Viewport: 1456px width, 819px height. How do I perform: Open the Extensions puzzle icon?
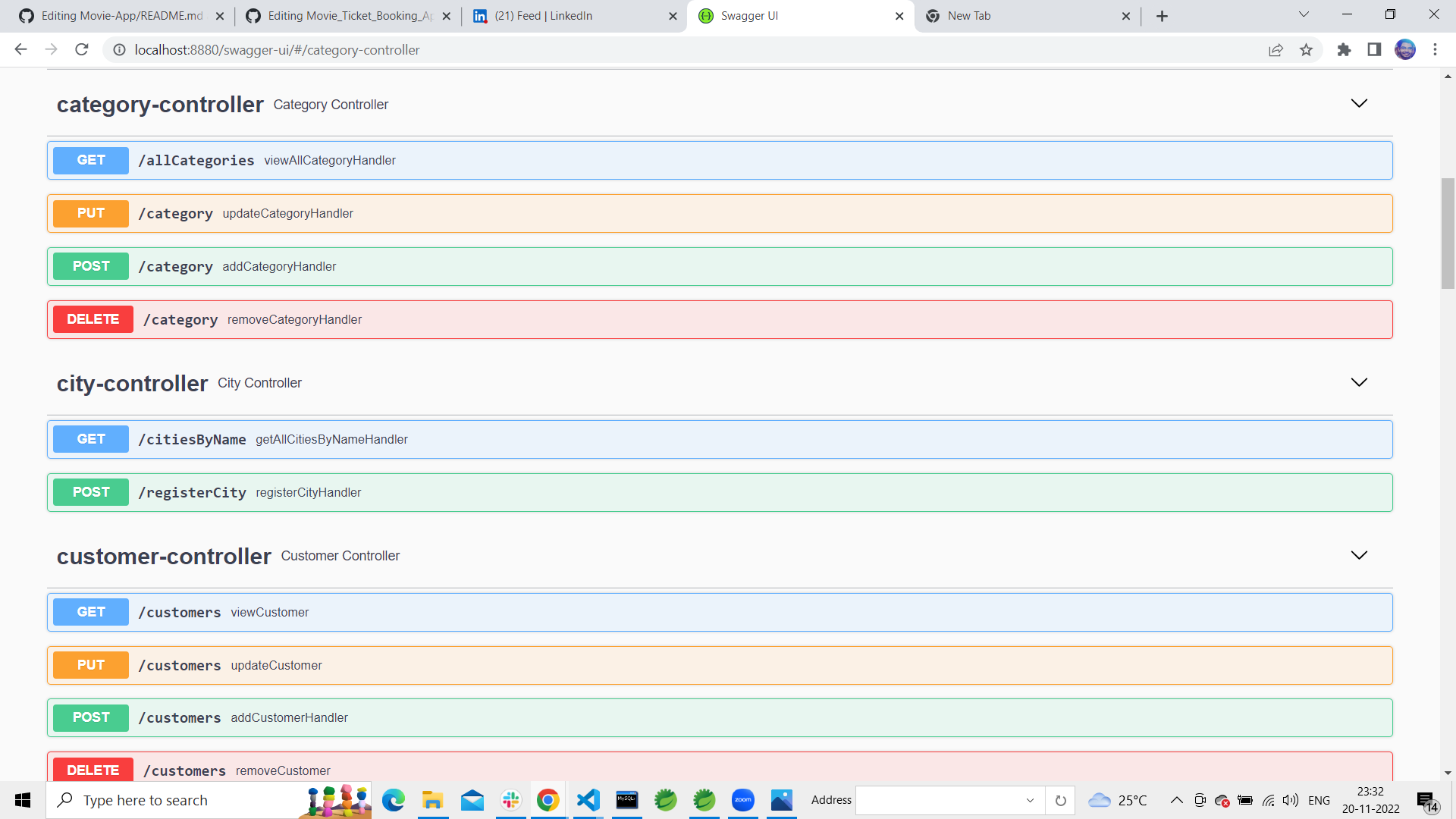[1344, 50]
